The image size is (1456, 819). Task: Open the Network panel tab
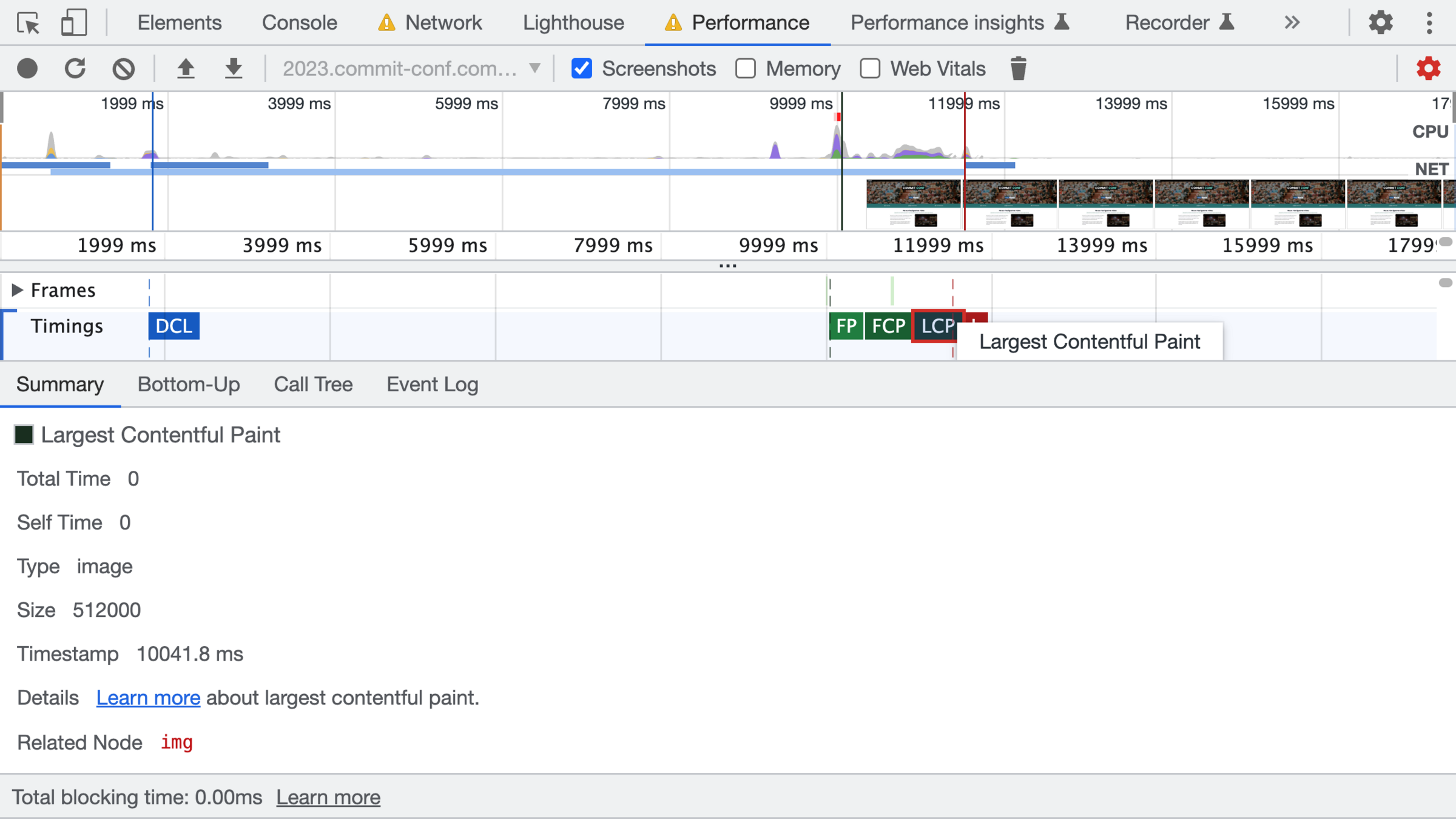click(x=443, y=23)
